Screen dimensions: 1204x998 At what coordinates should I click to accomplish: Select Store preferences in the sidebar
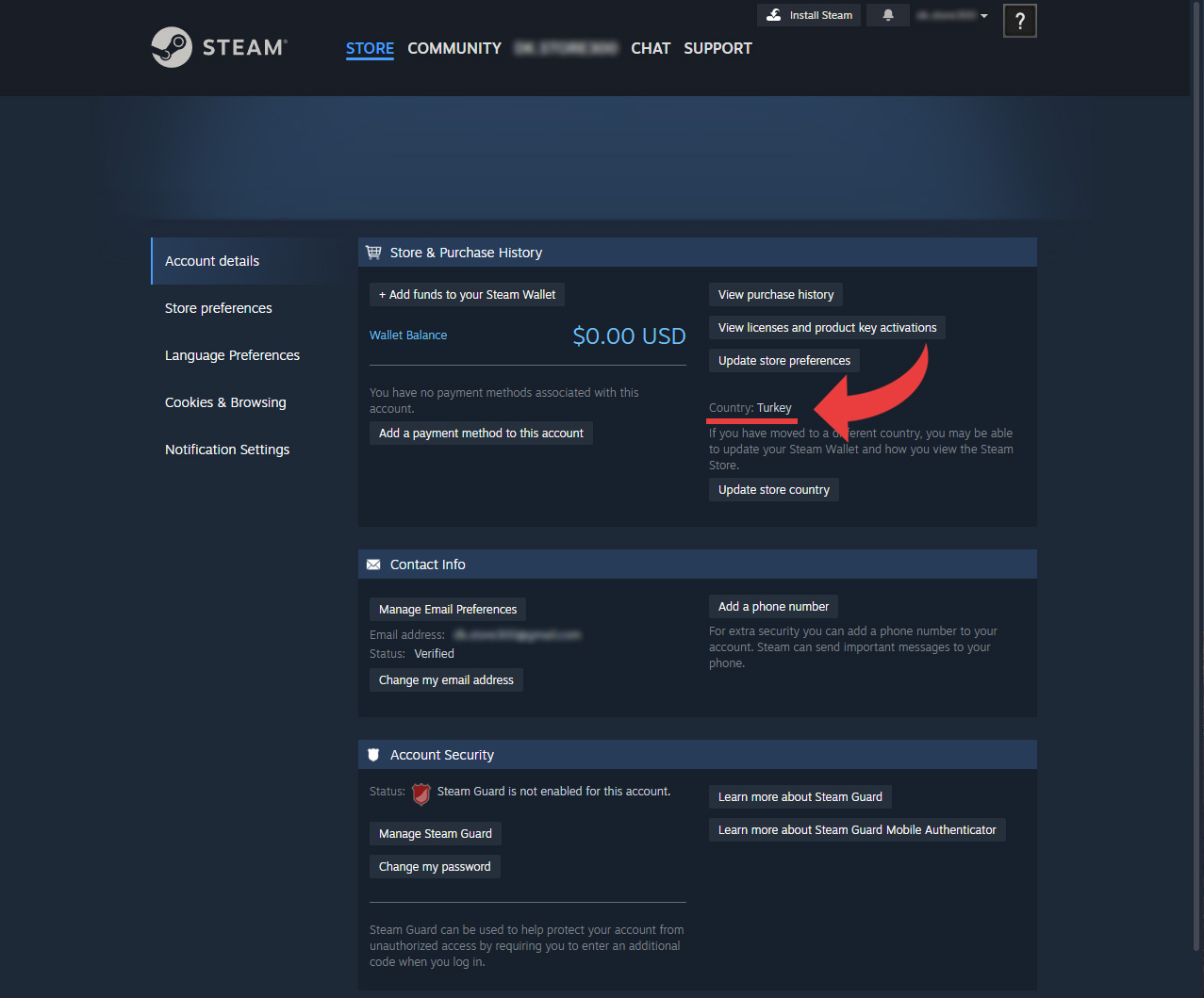click(219, 308)
